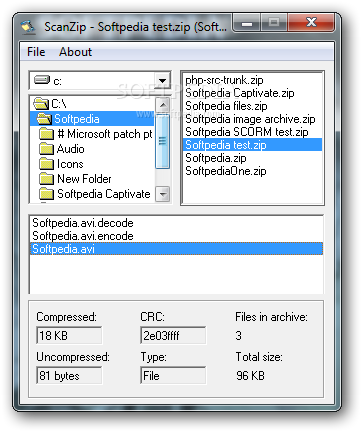This screenshot has width=362, height=432.
Task: Click the Compressed value field 18 KB
Action: click(x=69, y=335)
